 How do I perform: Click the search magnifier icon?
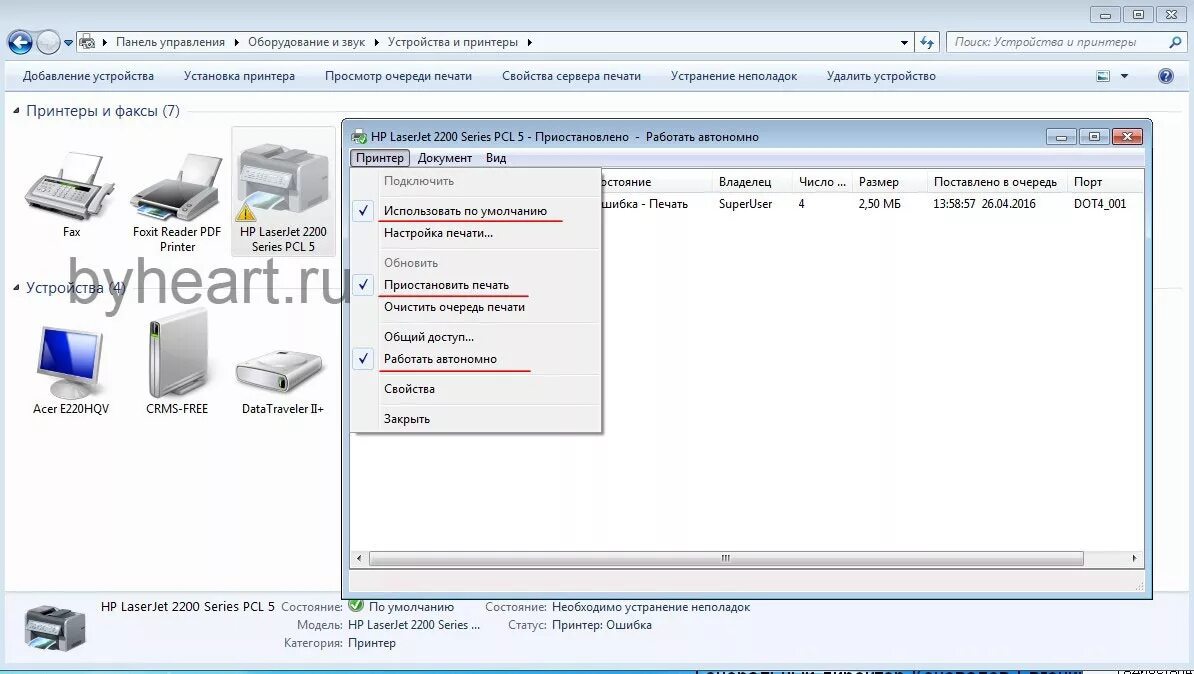pos(1175,43)
